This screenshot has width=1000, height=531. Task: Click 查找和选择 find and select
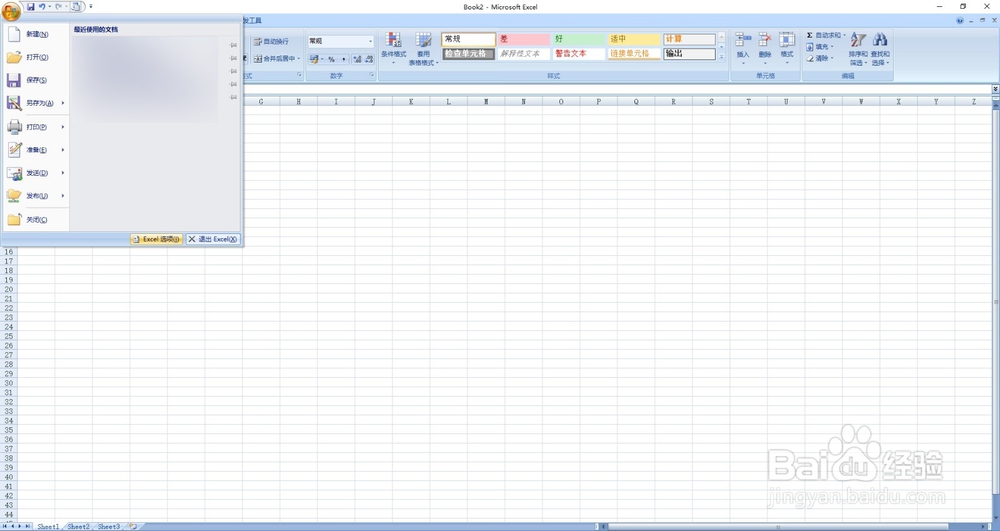880,49
